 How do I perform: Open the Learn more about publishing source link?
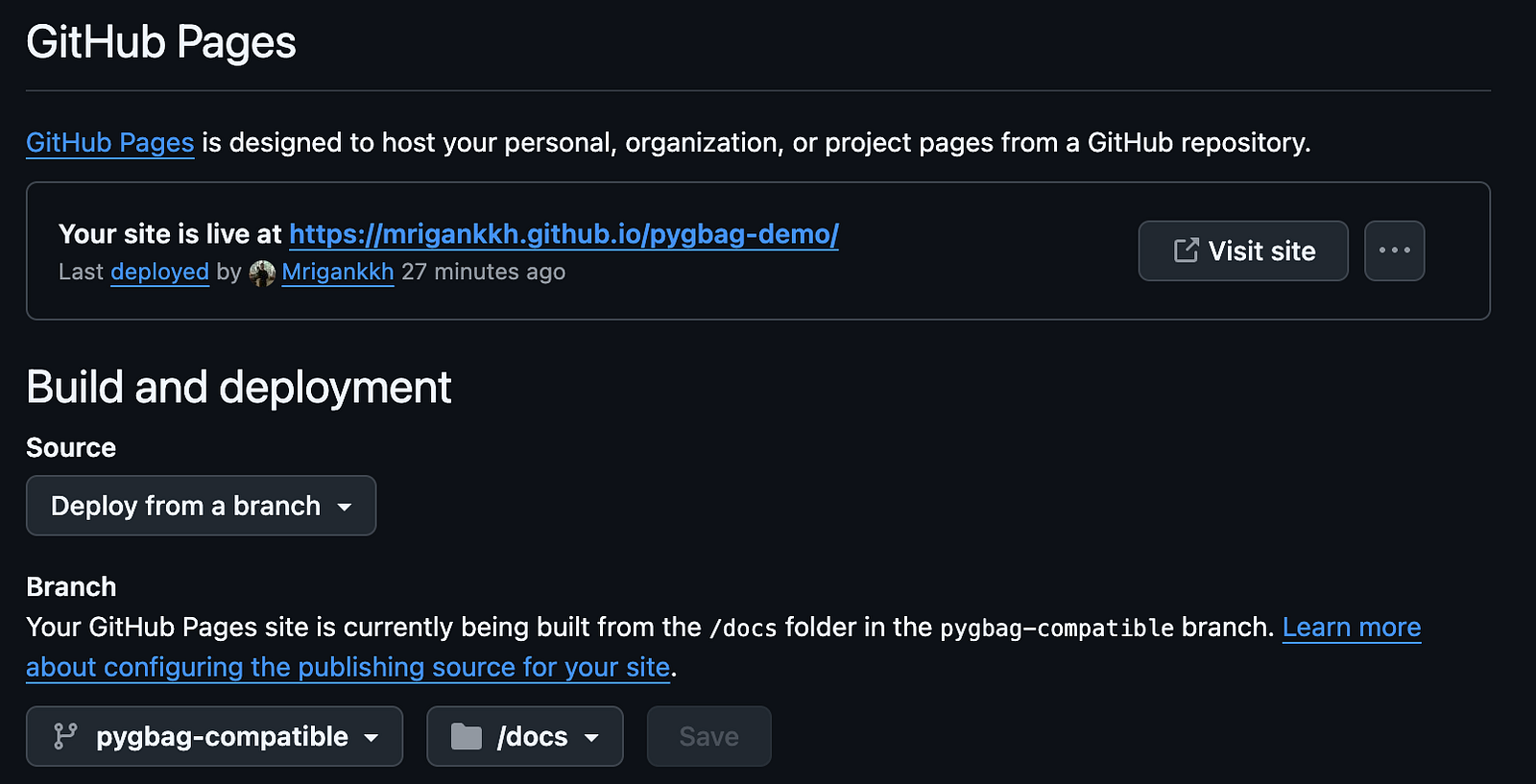(1352, 628)
